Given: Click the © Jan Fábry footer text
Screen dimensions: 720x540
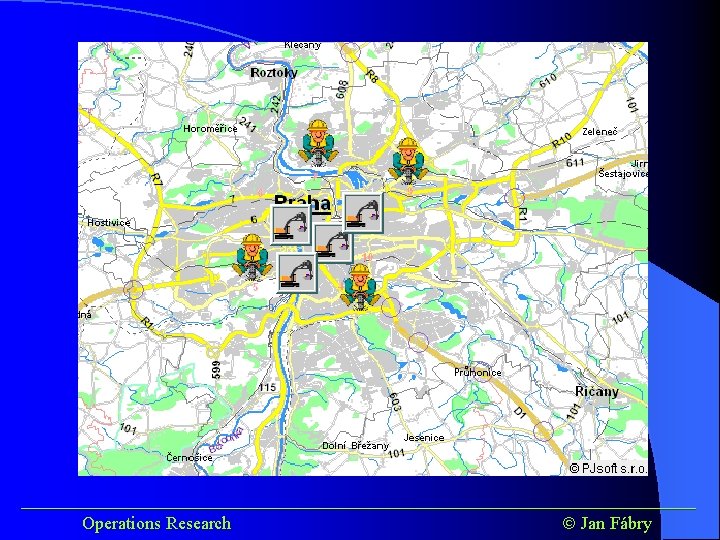Looking at the screenshot, I should [607, 523].
